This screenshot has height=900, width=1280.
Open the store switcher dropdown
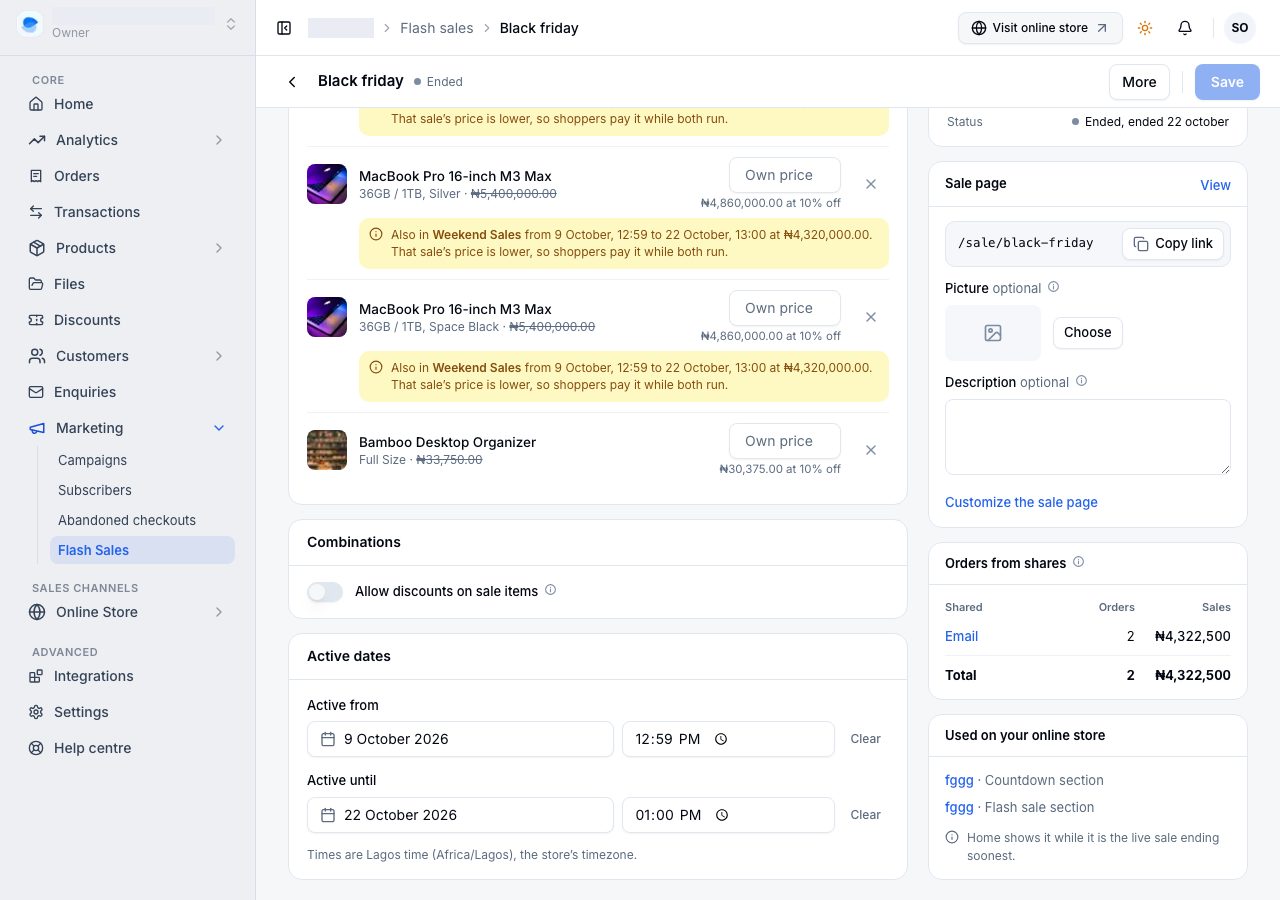coord(231,24)
